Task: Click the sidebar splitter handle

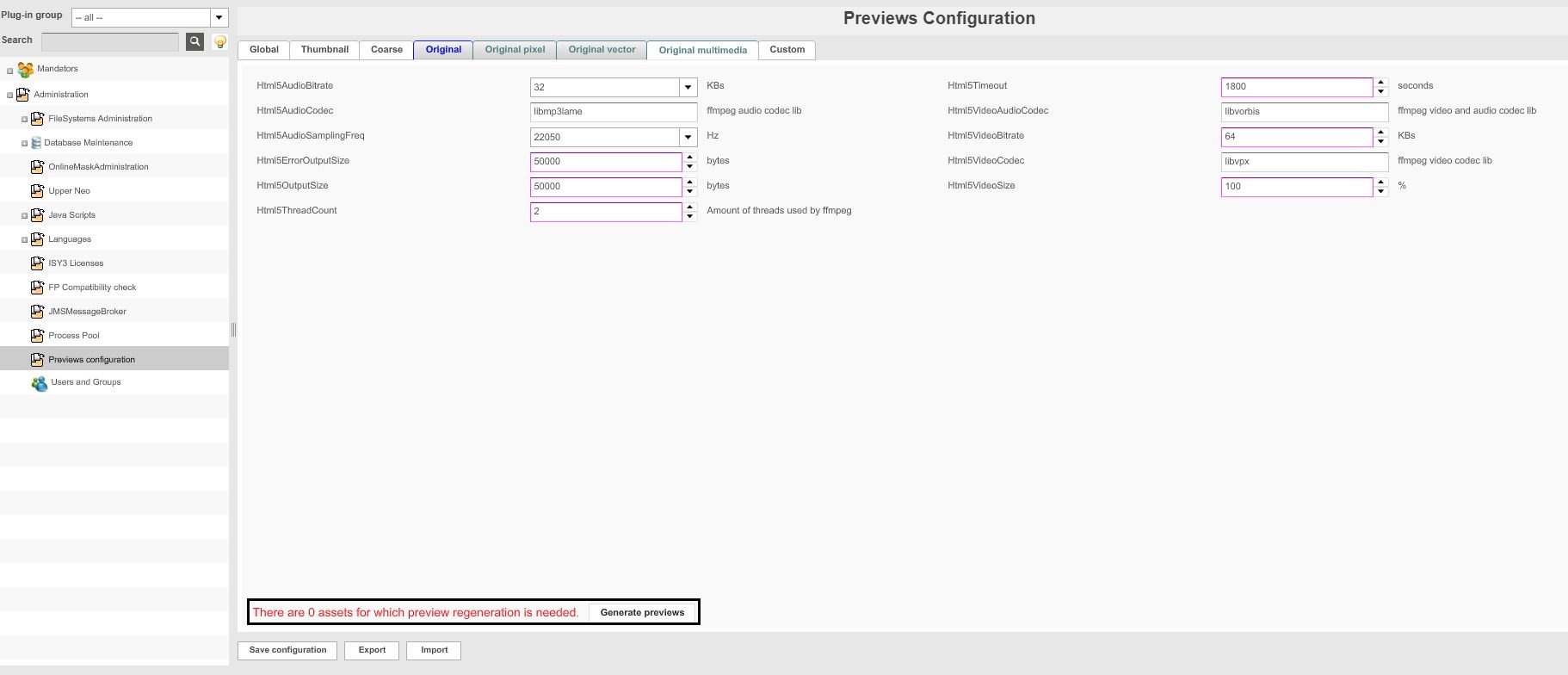Action: click(233, 330)
